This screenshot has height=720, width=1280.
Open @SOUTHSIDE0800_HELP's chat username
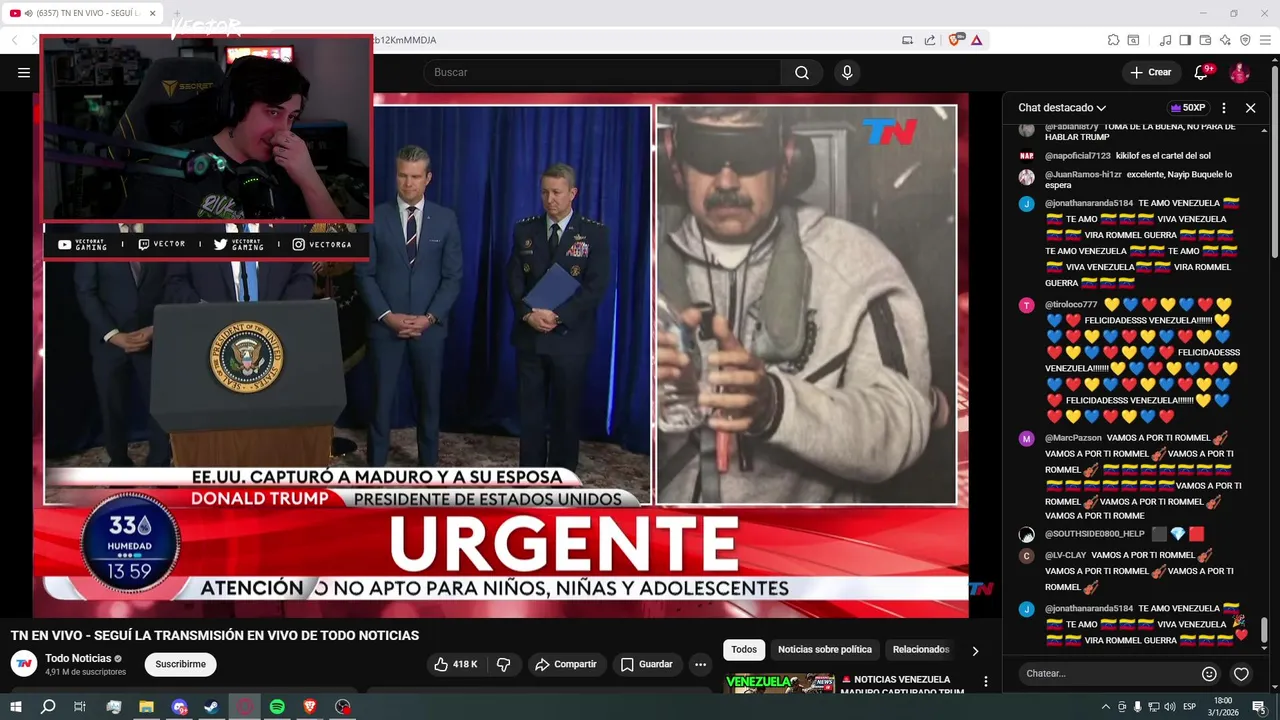pyautogui.click(x=1094, y=534)
